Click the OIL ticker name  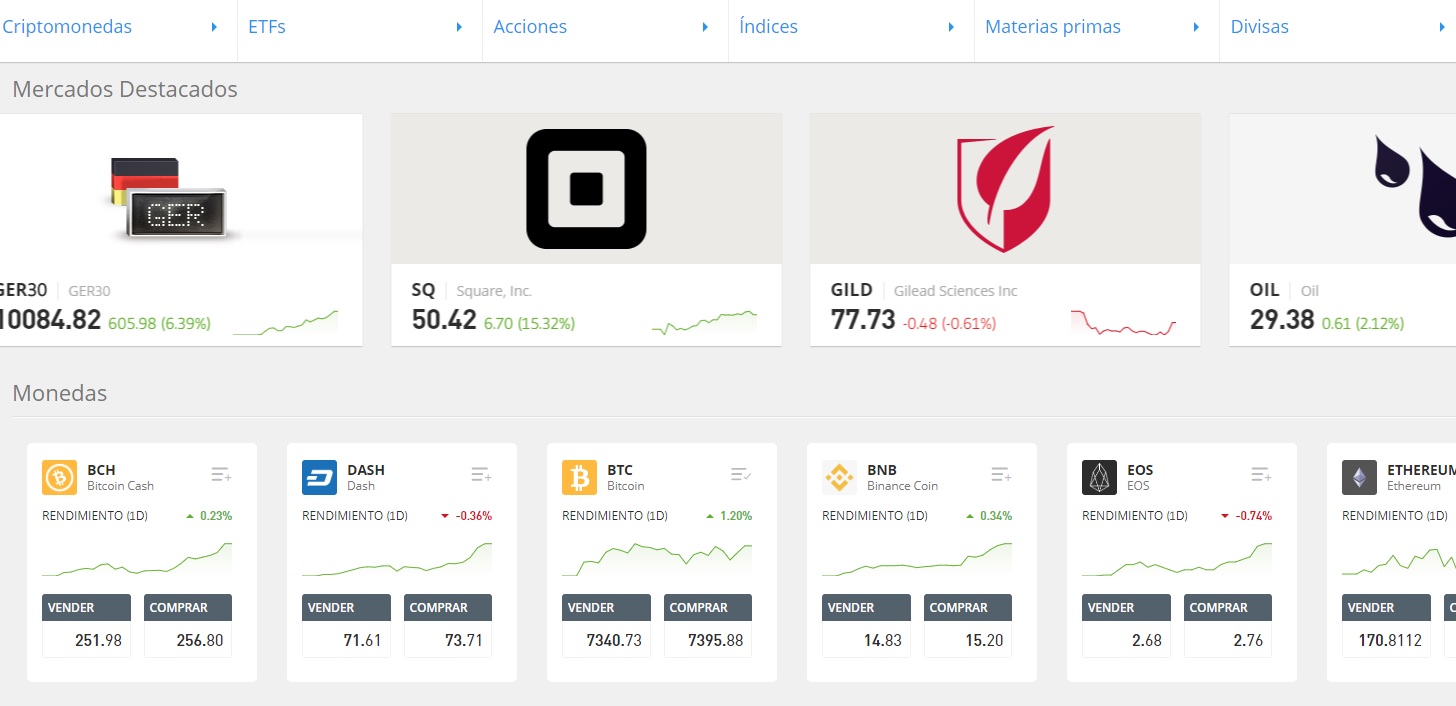click(1264, 290)
